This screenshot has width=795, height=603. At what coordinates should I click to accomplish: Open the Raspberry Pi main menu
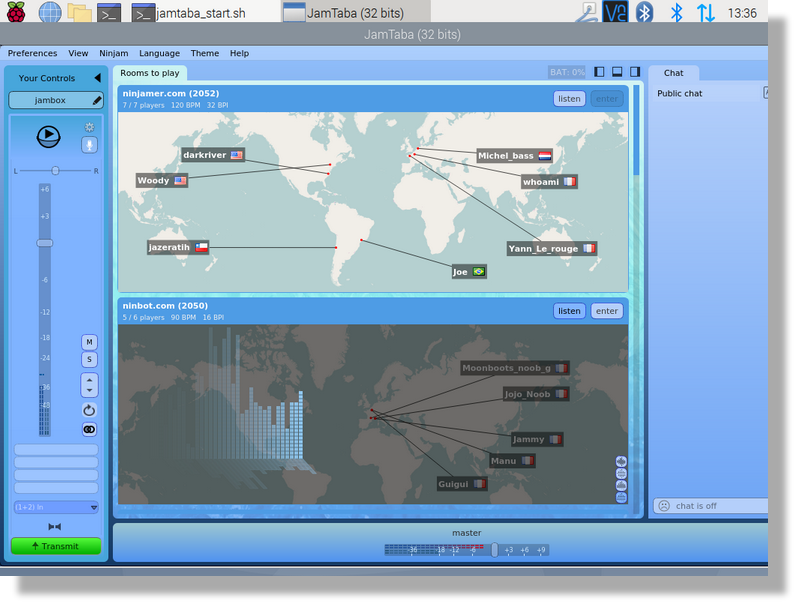point(16,12)
